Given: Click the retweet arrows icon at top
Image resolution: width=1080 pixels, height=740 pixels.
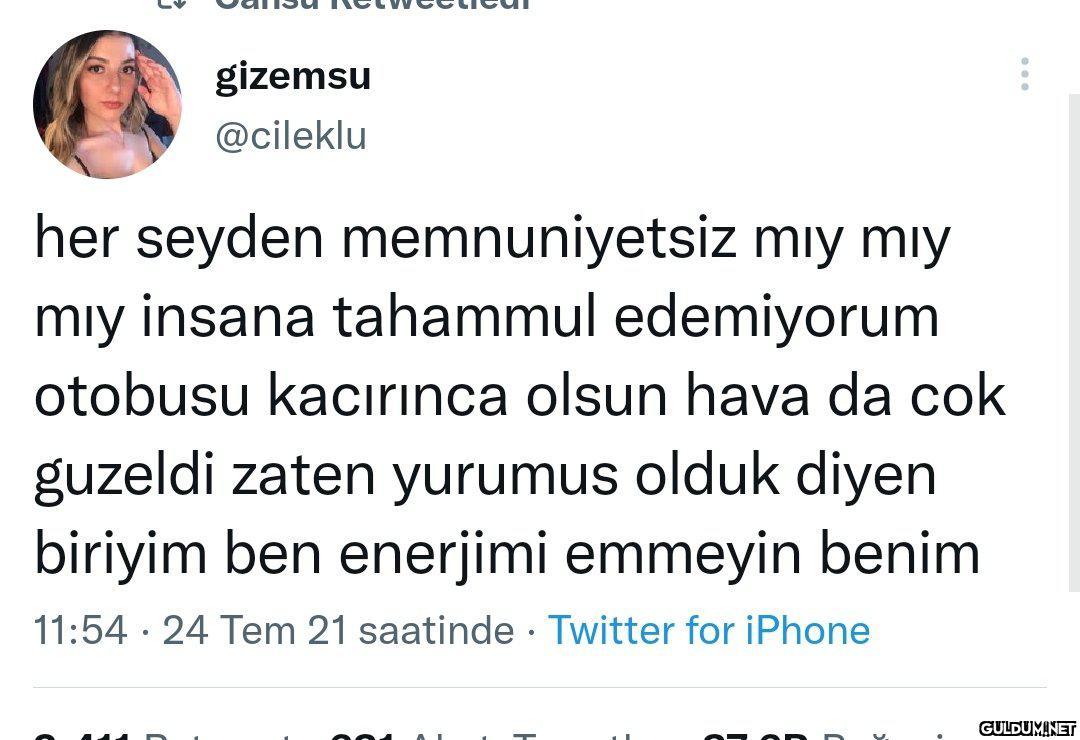Looking at the screenshot, I should tap(173, 4).
